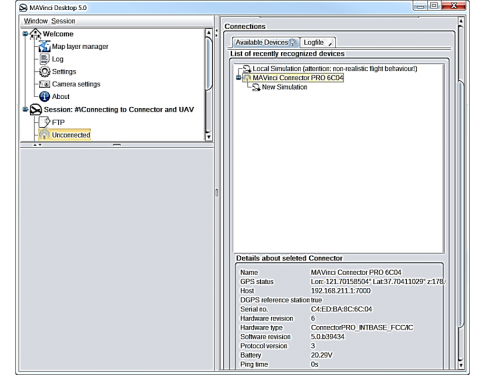Collapse the MAVinci Connector PRO 6C04 node
485x375 pixels.
point(238,78)
